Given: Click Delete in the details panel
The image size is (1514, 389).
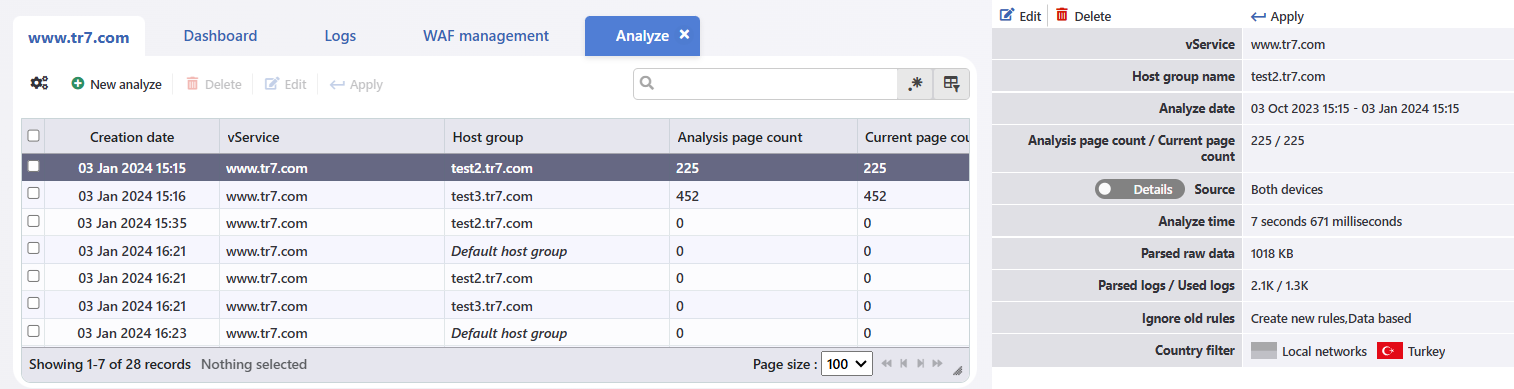Looking at the screenshot, I should [x=1083, y=16].
